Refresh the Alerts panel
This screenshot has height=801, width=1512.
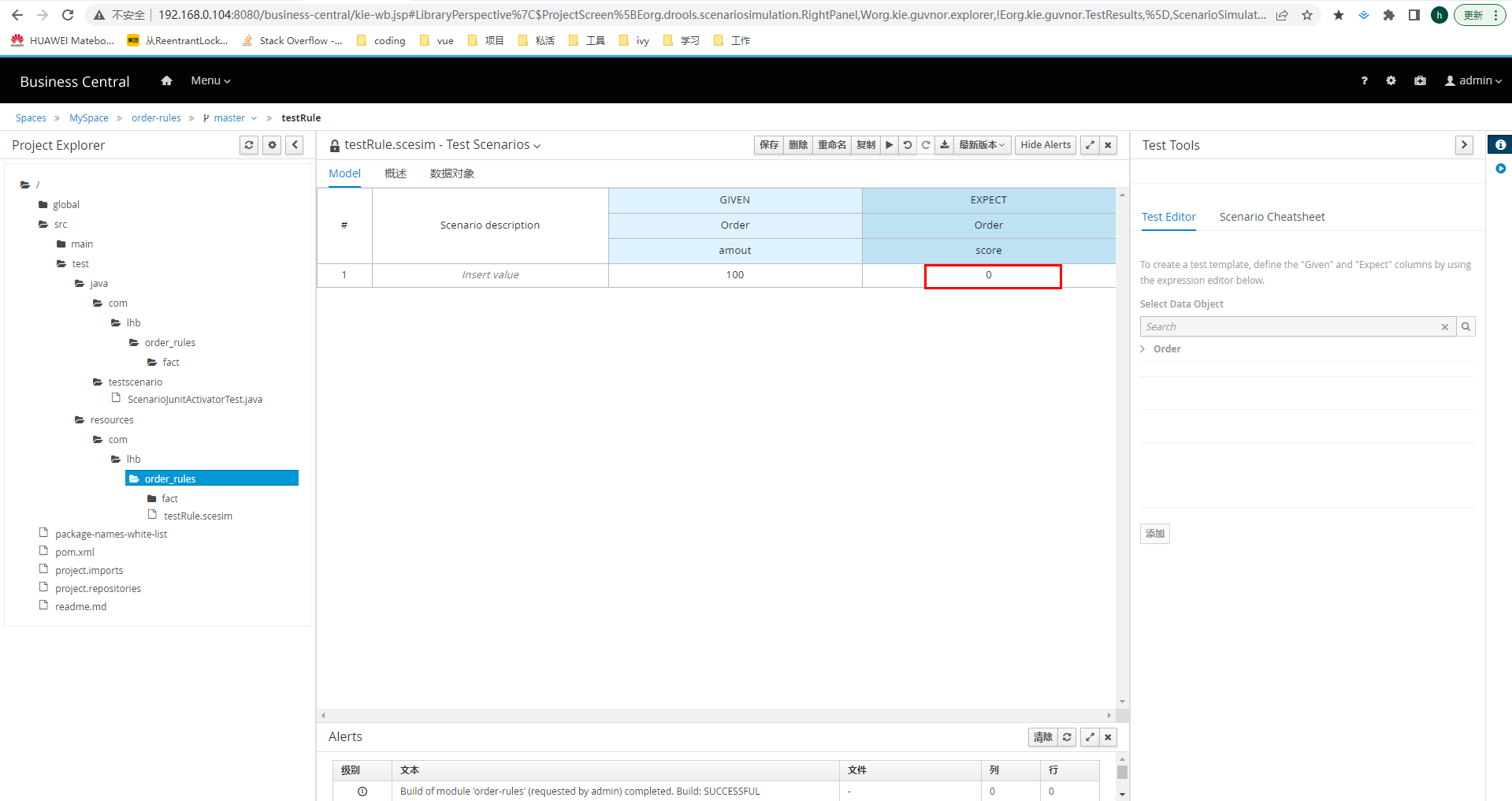(x=1067, y=737)
